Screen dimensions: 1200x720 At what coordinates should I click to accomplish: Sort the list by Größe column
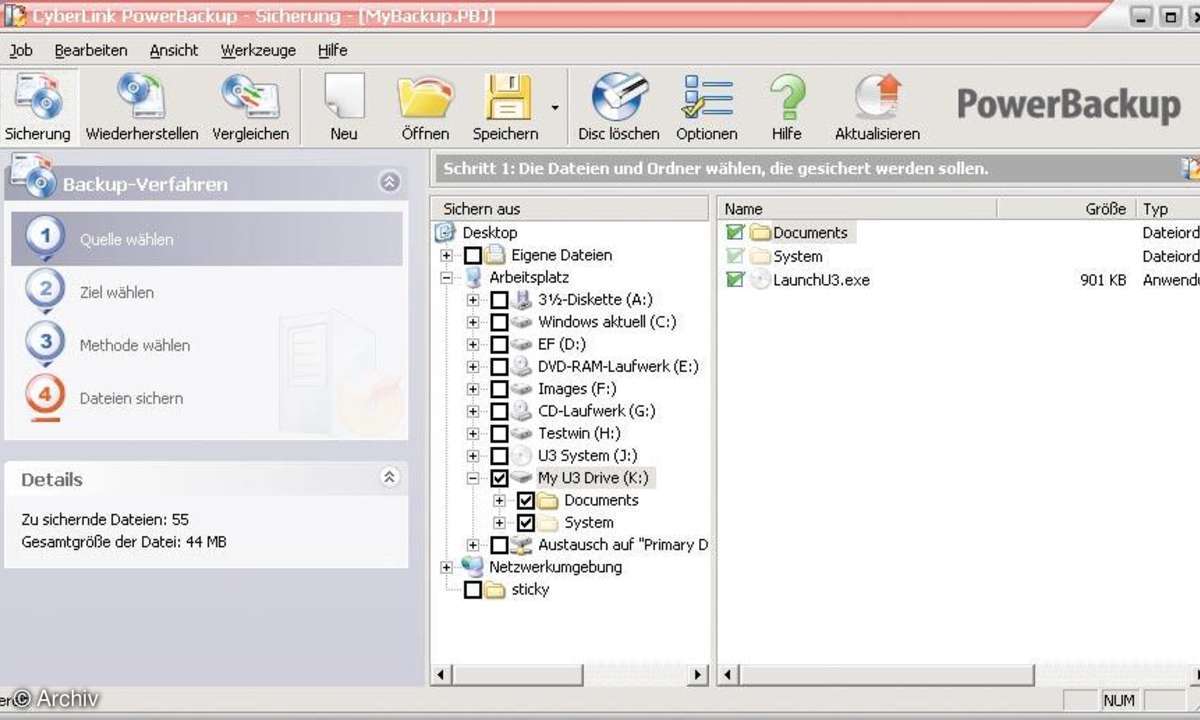pos(1067,209)
